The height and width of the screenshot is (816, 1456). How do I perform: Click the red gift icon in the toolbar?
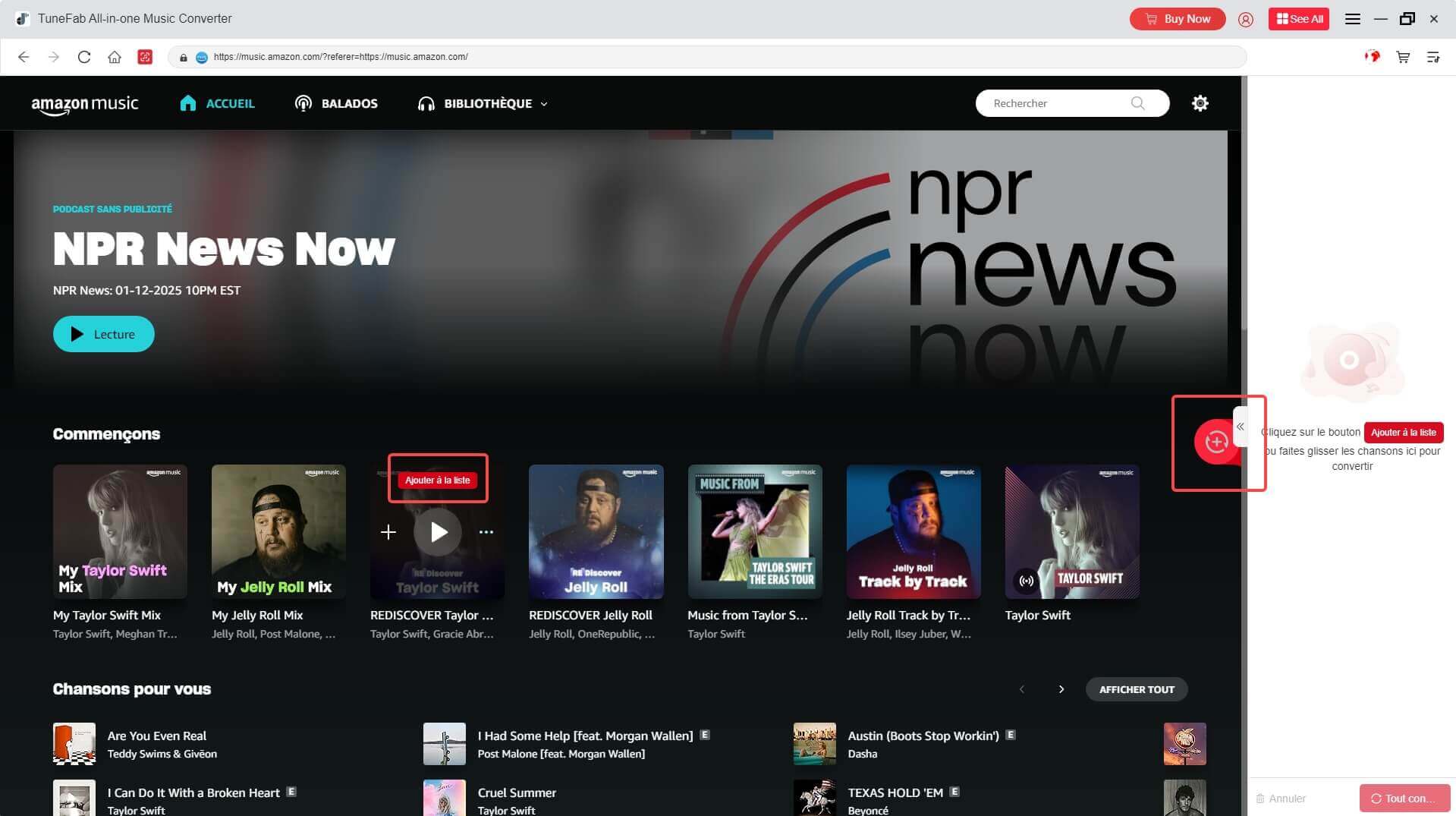[1373, 56]
